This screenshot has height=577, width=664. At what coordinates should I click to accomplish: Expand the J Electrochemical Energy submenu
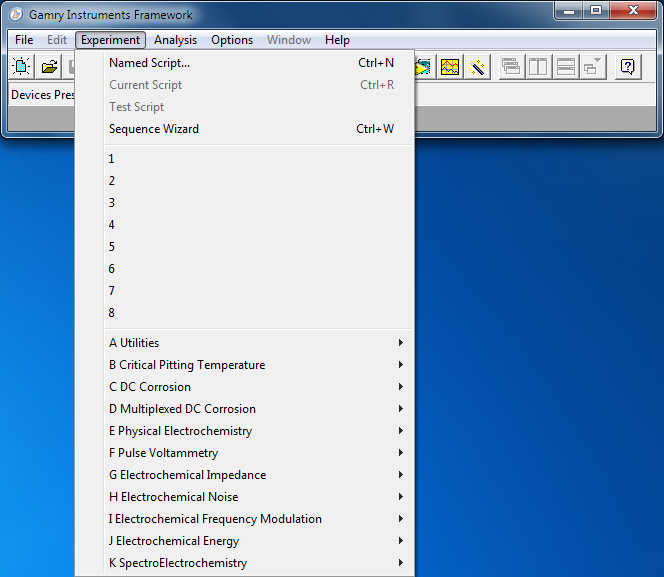(244, 541)
